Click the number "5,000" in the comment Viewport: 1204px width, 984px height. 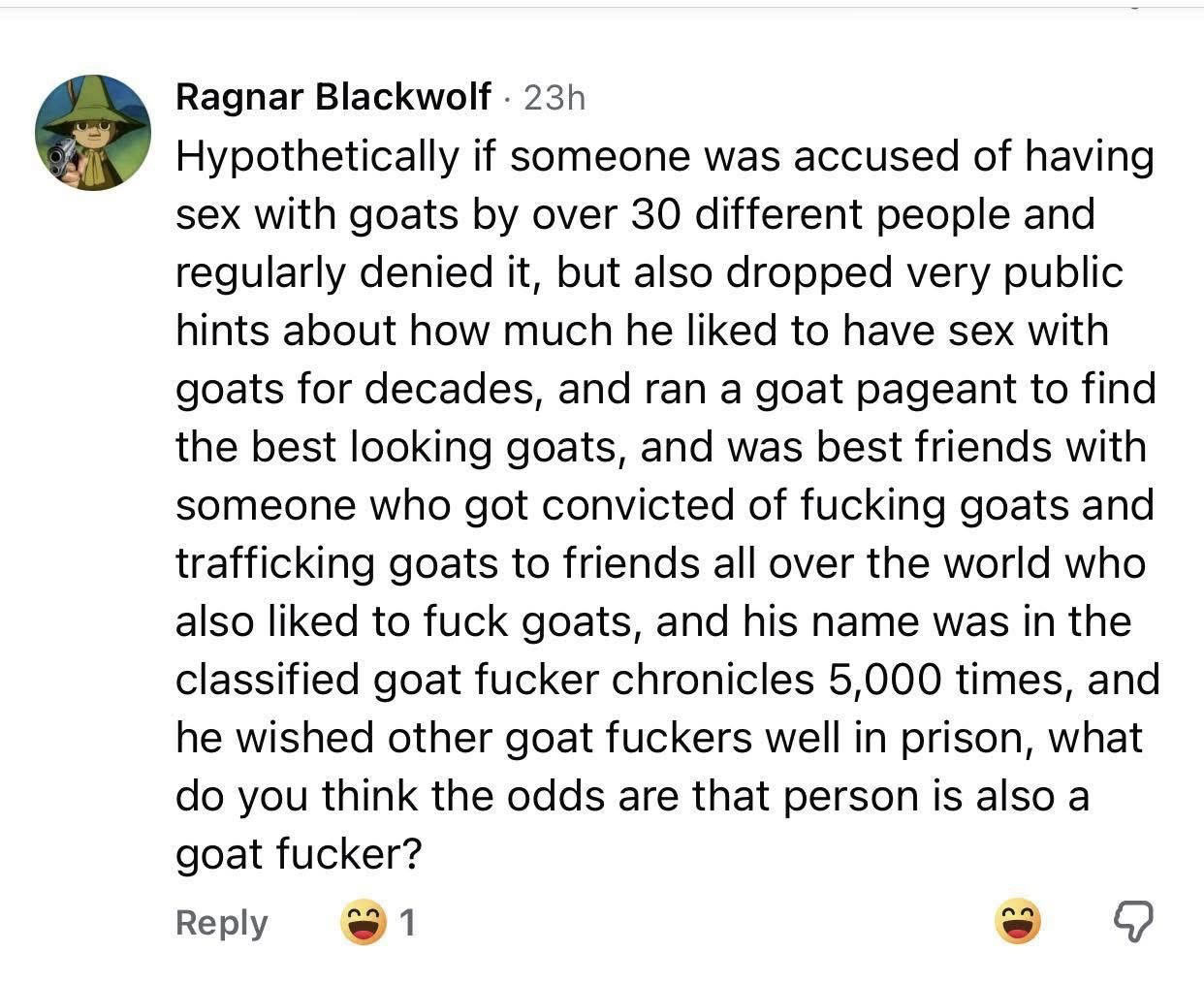[885, 680]
